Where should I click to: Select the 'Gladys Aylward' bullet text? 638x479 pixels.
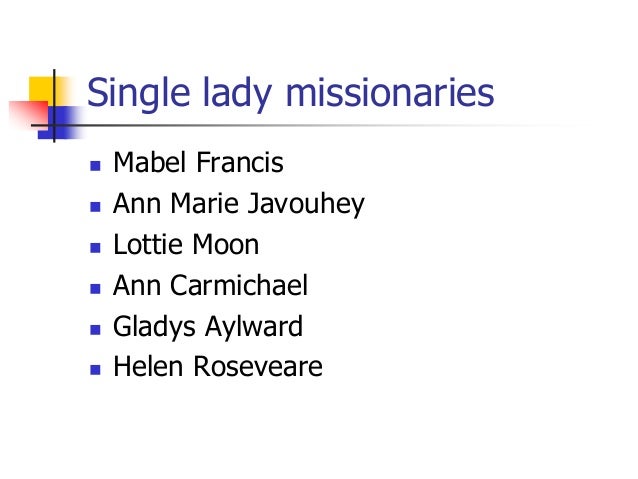[x=208, y=327]
